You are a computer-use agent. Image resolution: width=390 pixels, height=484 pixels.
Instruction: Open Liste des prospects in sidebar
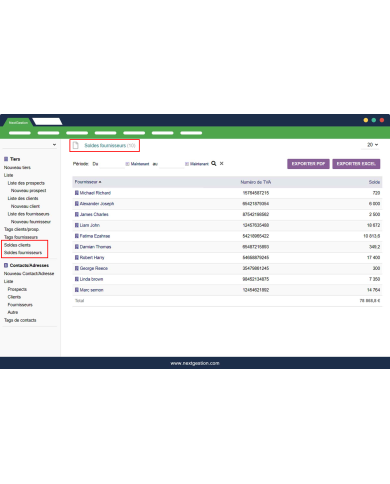[x=26, y=183]
